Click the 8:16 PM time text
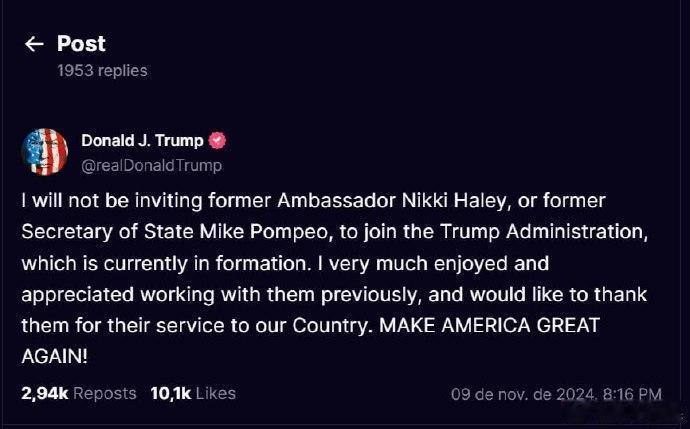Screen dimensions: 690x429 (x=632, y=394)
